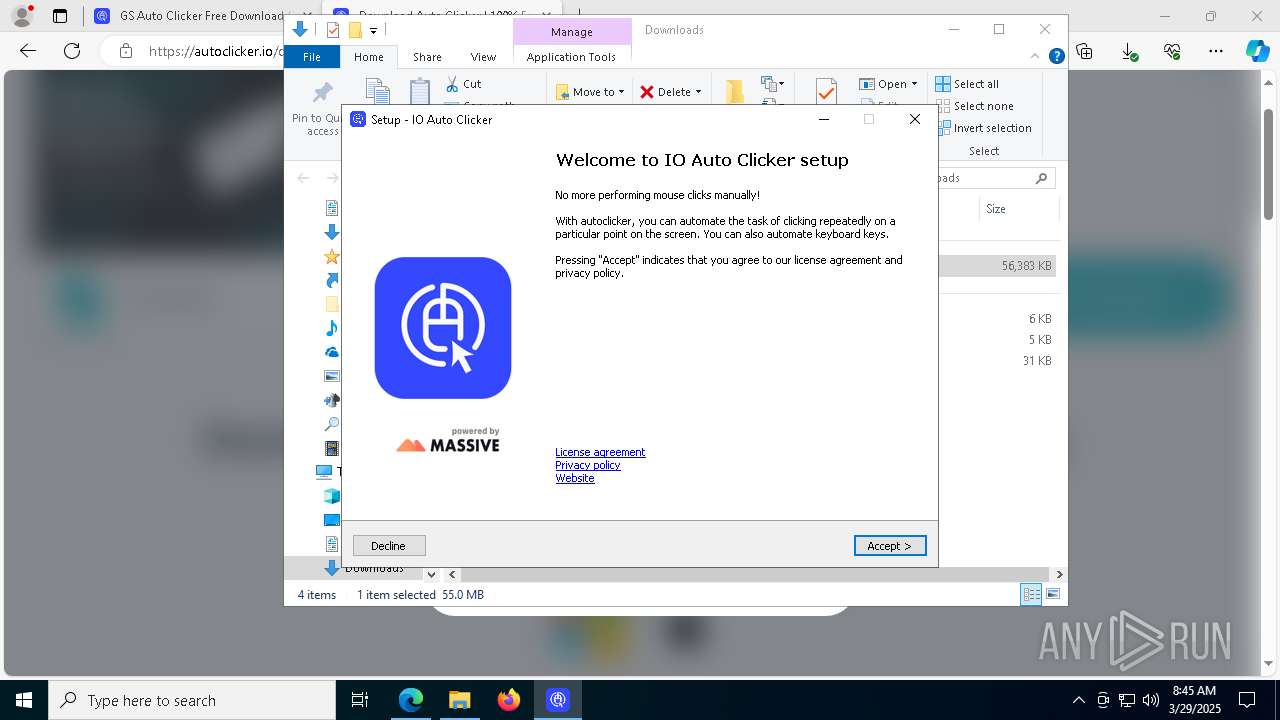Select the file row sized 56,383 KB
The height and width of the screenshot is (720, 1280).
coord(997,266)
